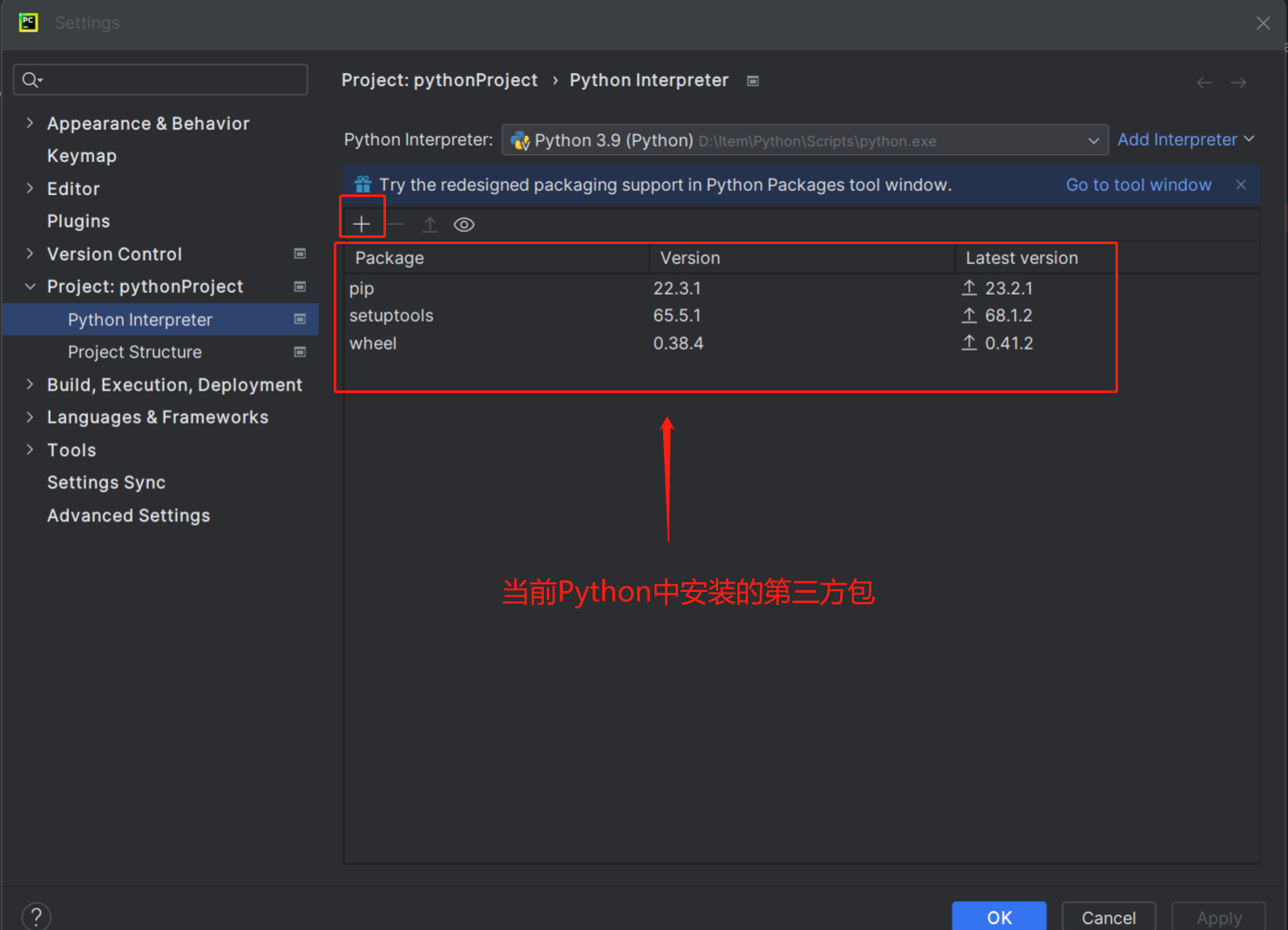Click pip version 22.3.1 cell
The image size is (1288, 930).
coord(677,289)
